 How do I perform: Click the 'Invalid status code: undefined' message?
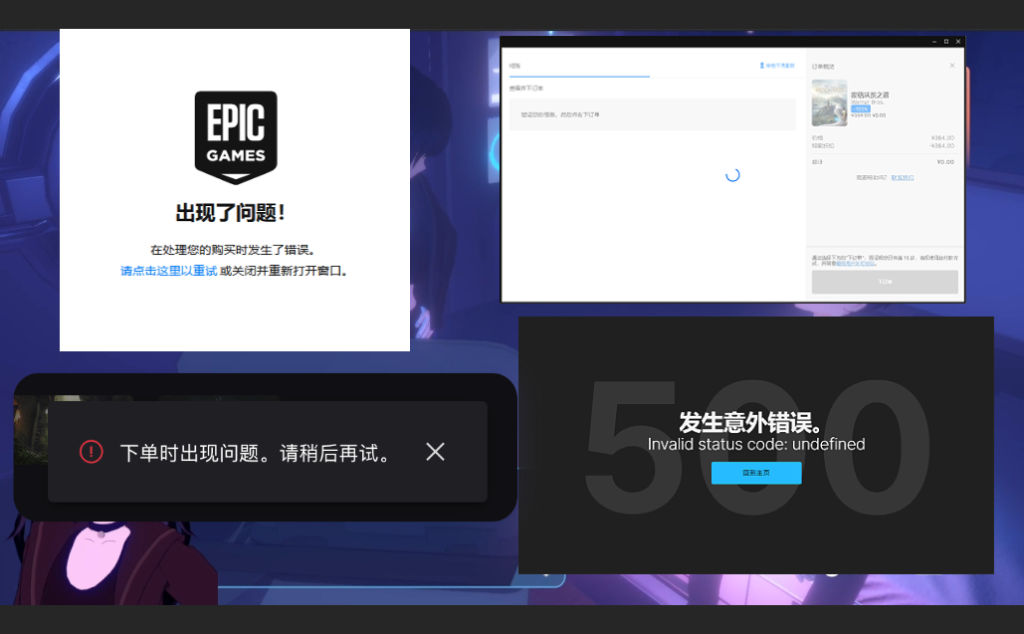pos(756,444)
